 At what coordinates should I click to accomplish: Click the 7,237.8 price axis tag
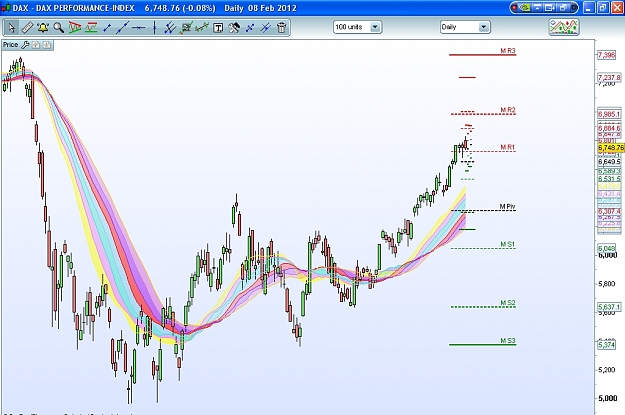click(x=609, y=77)
